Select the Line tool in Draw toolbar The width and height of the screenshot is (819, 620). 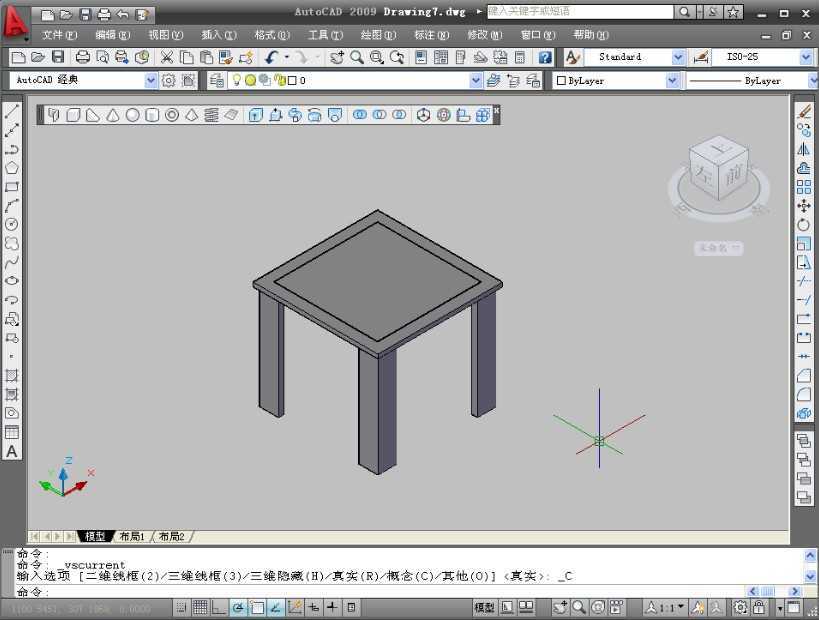[11, 111]
